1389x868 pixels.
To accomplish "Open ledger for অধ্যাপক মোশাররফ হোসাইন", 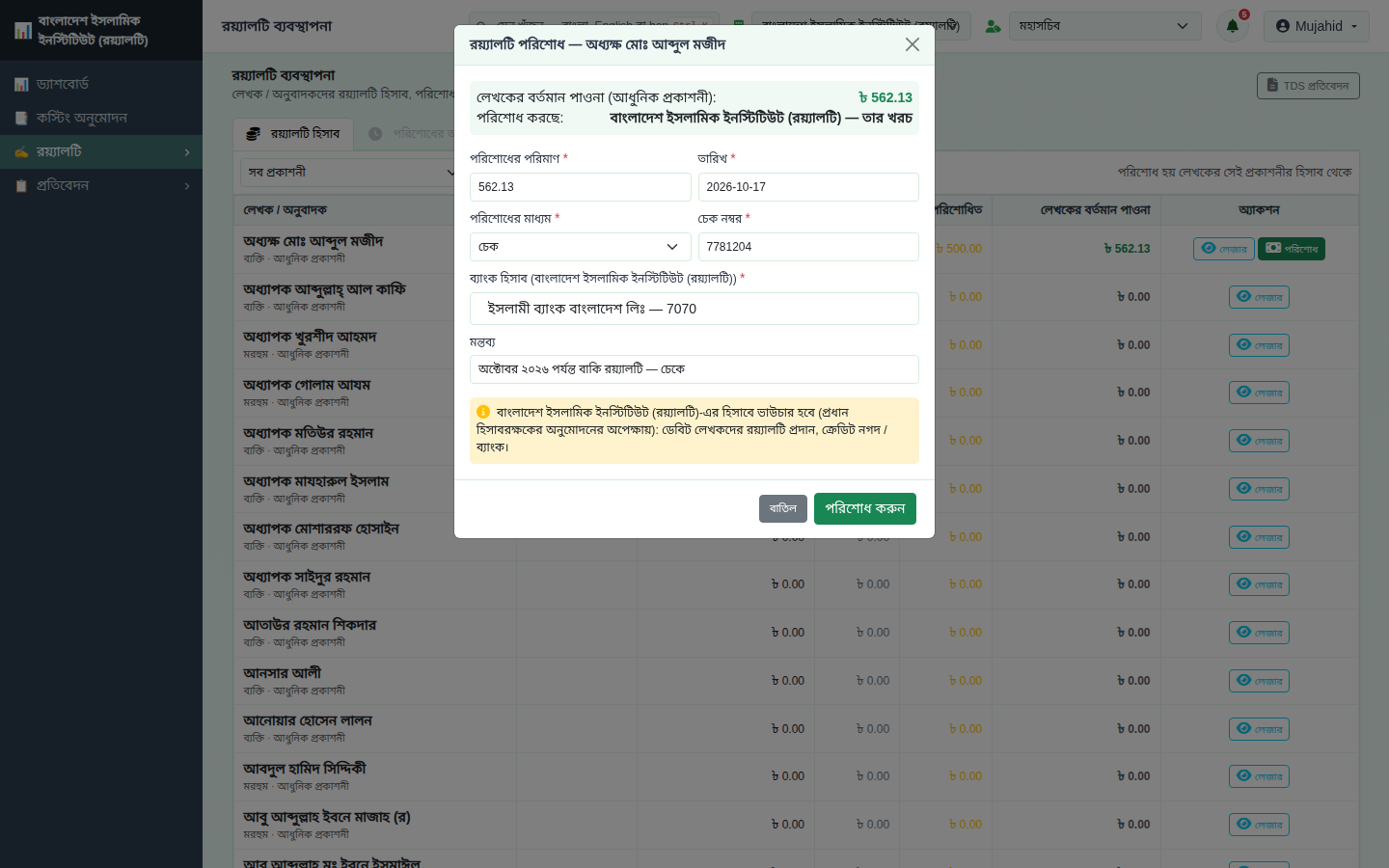I will click(1259, 537).
